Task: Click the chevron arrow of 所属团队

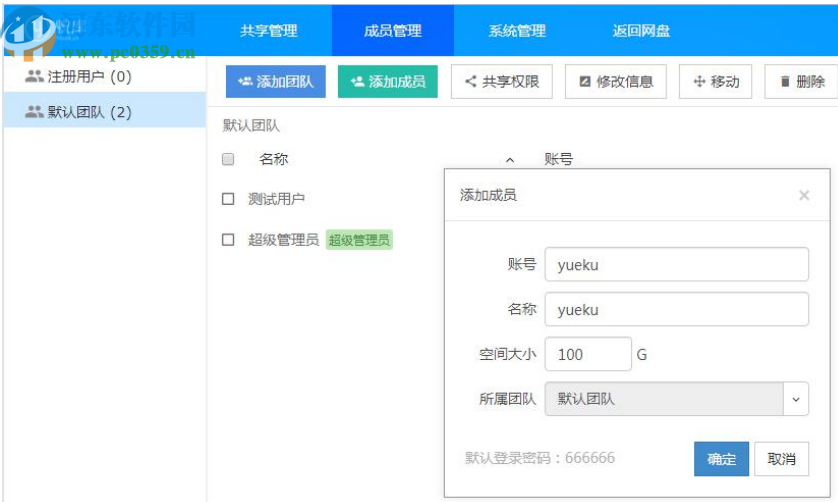Action: pos(796,399)
